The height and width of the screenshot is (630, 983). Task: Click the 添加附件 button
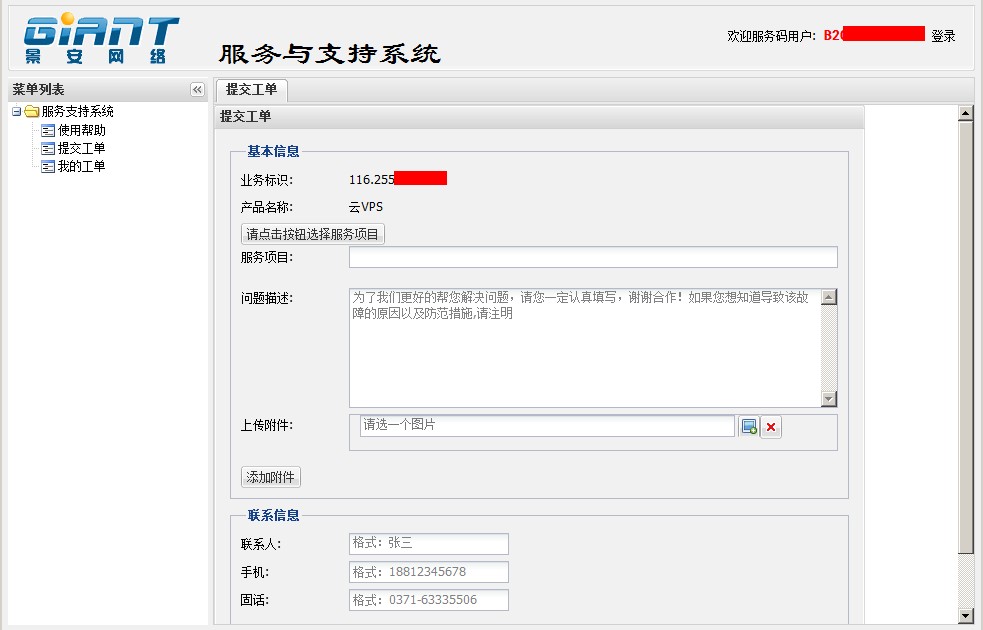pos(270,477)
